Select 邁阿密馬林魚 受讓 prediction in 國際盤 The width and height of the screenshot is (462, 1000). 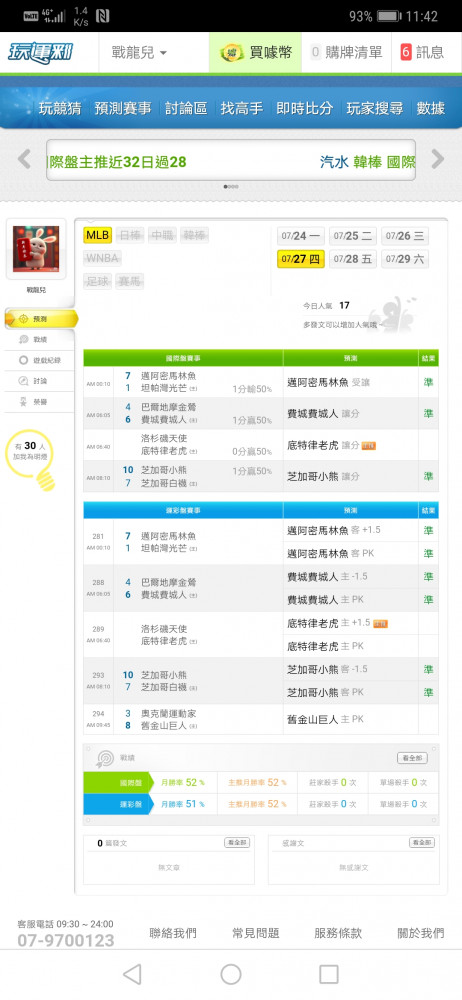[x=329, y=383]
